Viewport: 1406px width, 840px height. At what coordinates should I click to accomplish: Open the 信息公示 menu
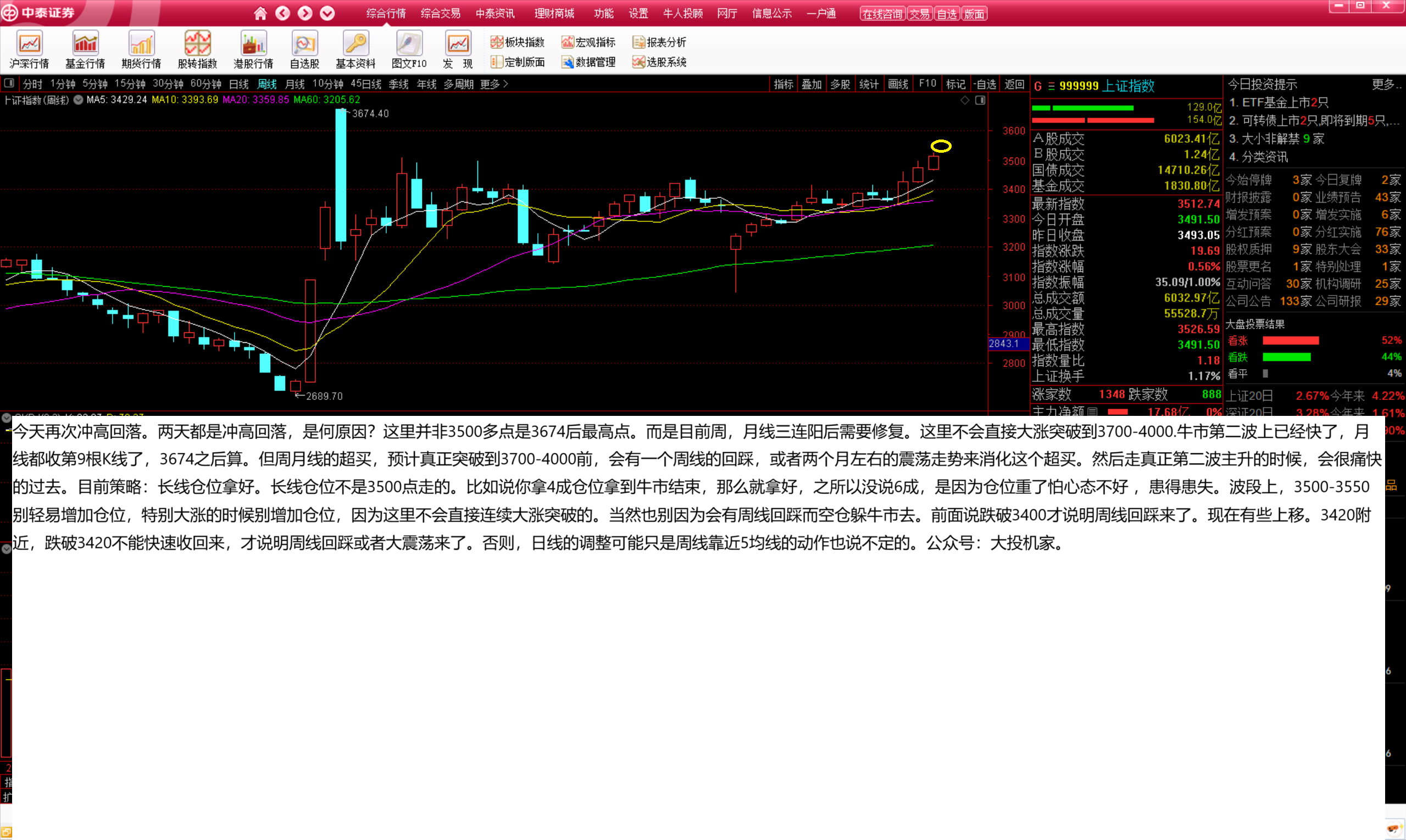point(772,13)
